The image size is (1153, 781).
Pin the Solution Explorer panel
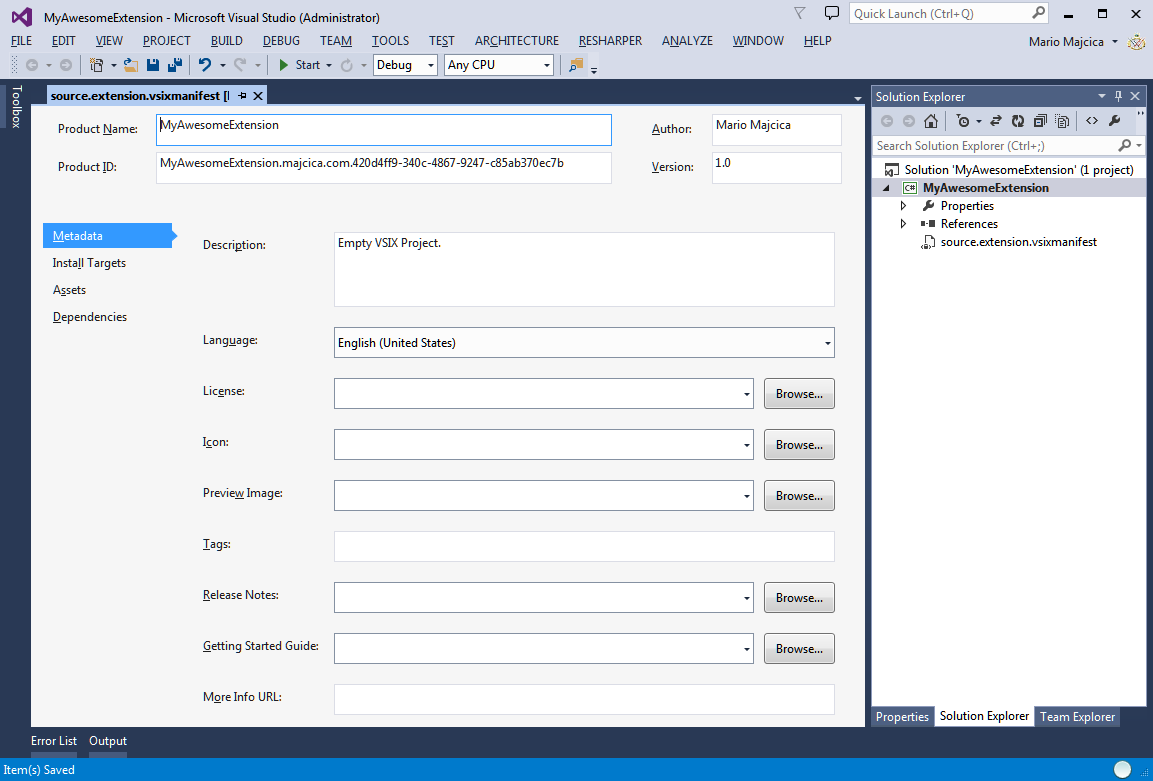coord(1118,96)
